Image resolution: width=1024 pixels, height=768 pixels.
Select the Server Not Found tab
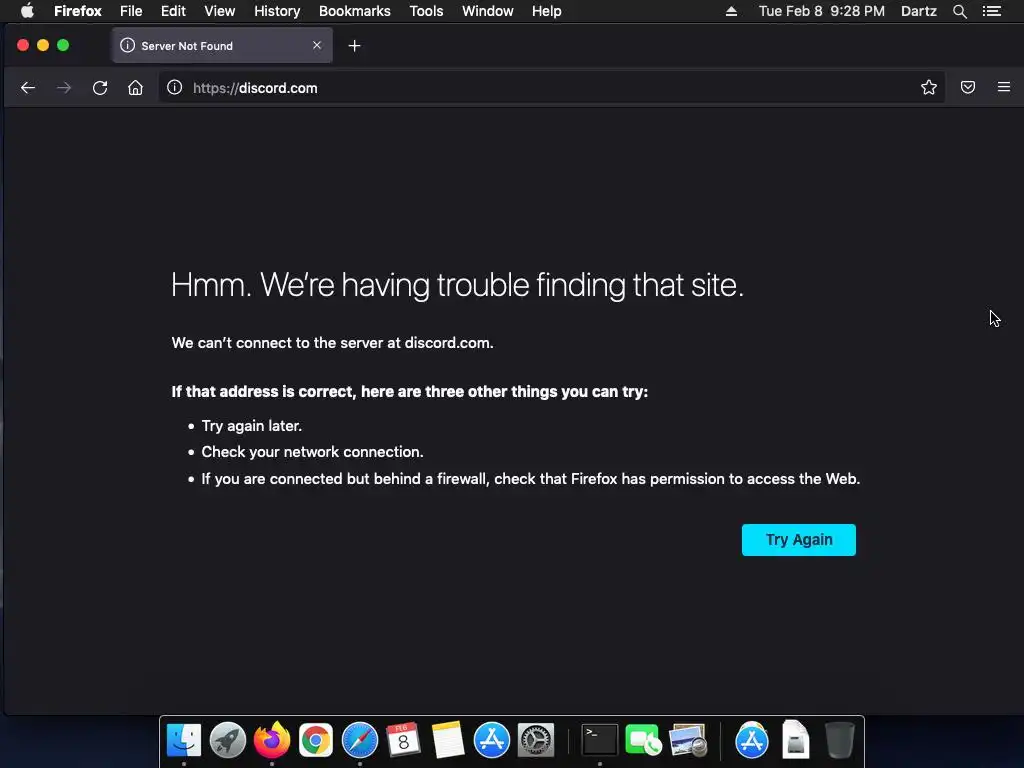[222, 46]
